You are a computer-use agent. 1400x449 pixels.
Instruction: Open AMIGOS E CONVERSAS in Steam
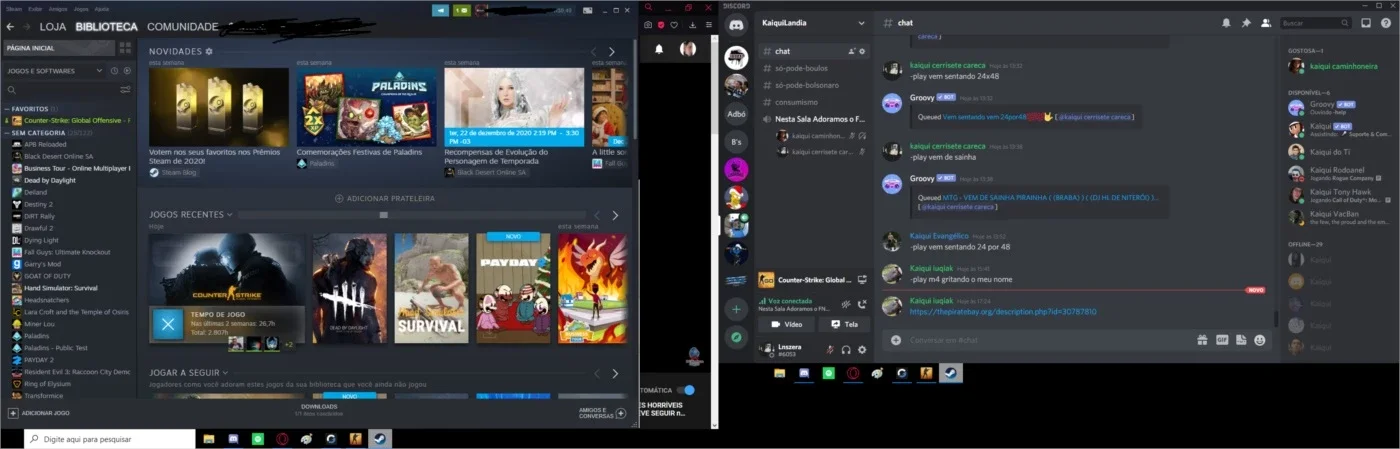click(602, 412)
